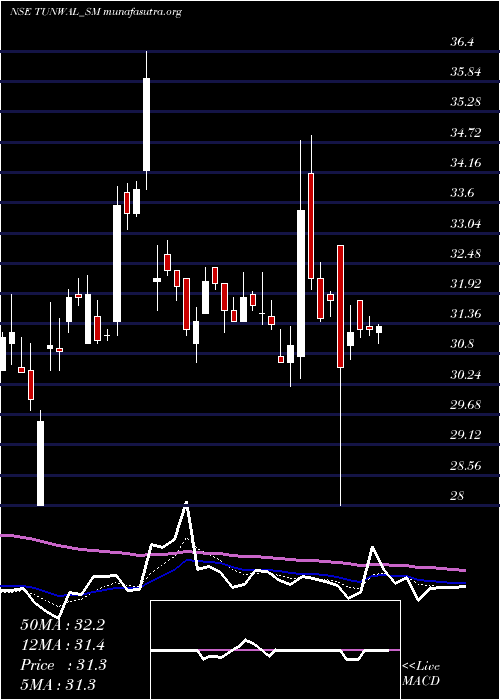Viewport: 500px width, 700px height.
Task: Click the 32.48 price axis label
Action: 466,254
